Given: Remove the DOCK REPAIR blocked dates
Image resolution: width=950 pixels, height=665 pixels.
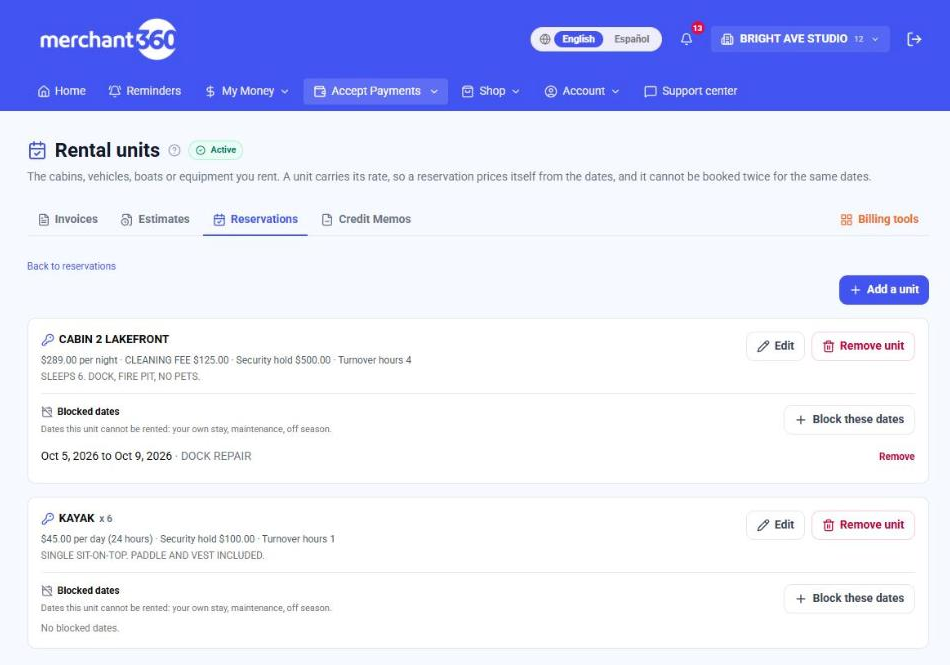Looking at the screenshot, I should point(896,457).
